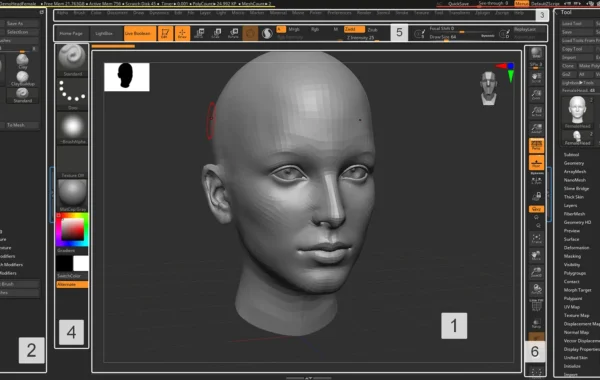Select the Rotate transform icon in top toolbar

(233, 33)
